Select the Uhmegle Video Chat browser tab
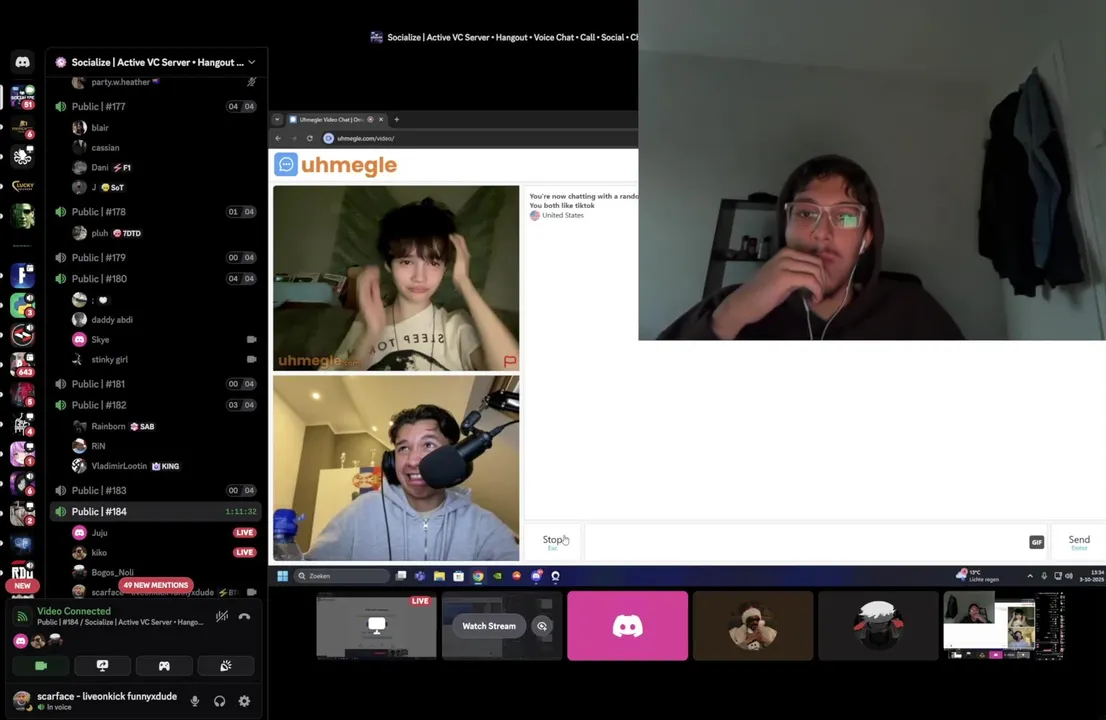Viewport: 1106px width, 720px height. (x=336, y=119)
